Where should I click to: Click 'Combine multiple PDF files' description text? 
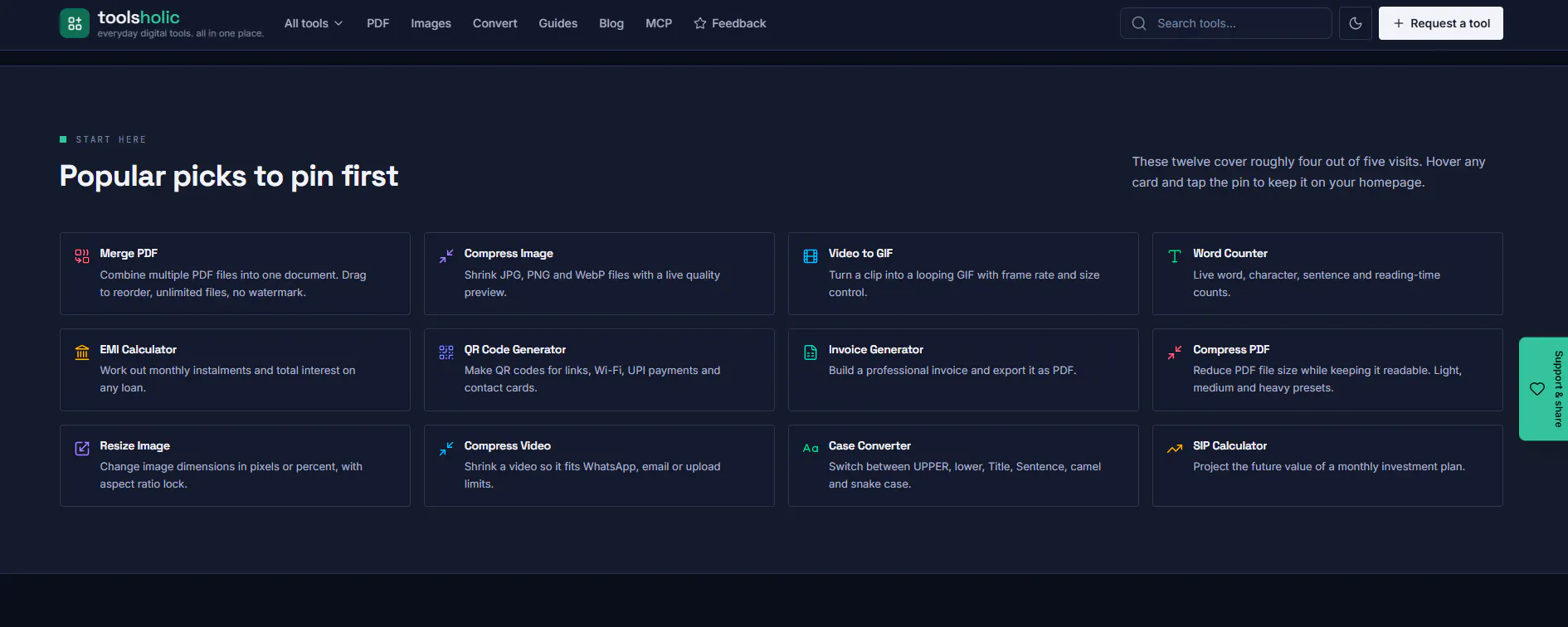coord(233,284)
